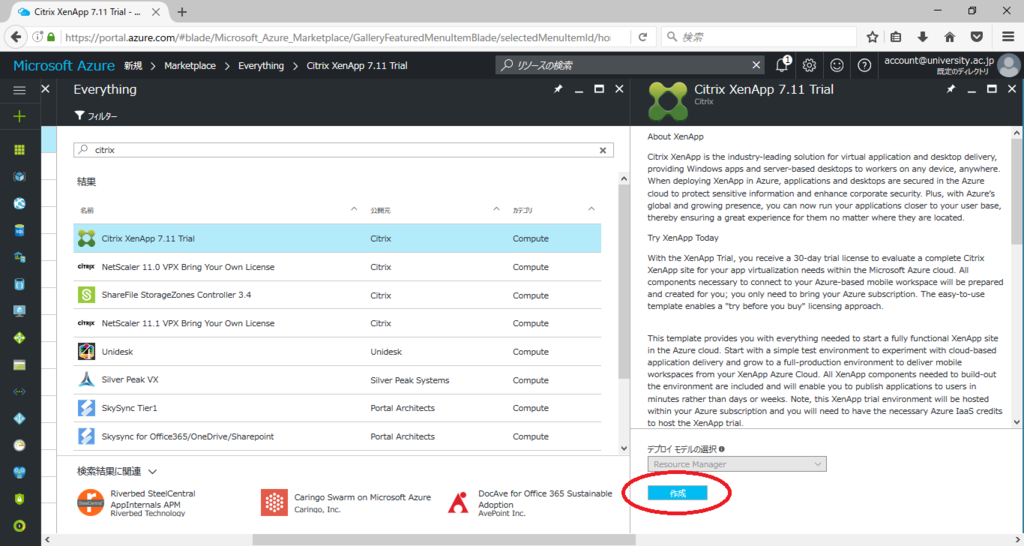The height and width of the screenshot is (546, 1024).
Task: Expand the related search results chevron
Action: click(152, 472)
